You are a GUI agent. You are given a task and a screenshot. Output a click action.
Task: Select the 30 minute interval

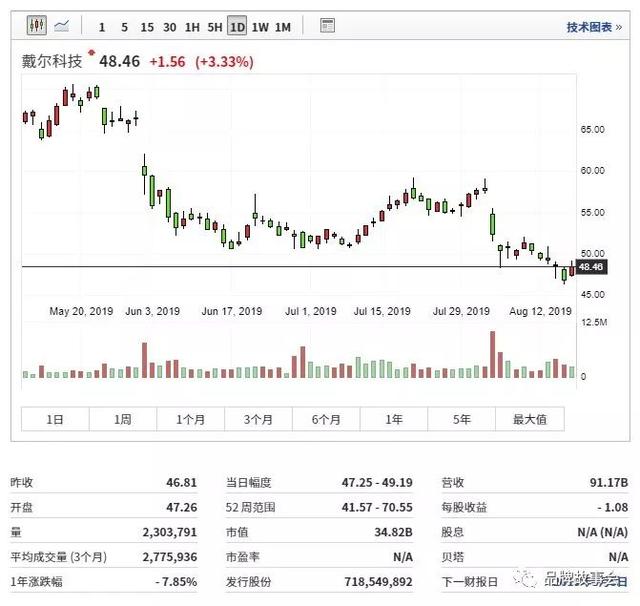click(169, 27)
